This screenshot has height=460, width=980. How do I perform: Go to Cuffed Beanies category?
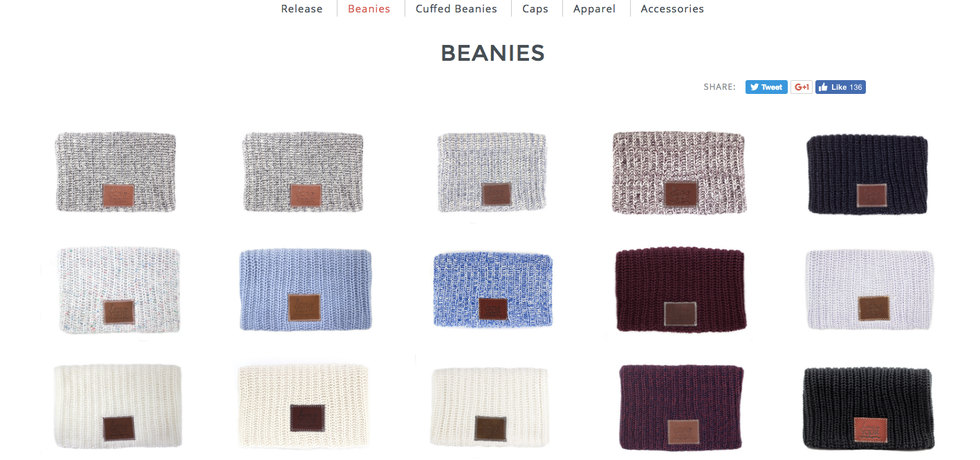pos(456,9)
